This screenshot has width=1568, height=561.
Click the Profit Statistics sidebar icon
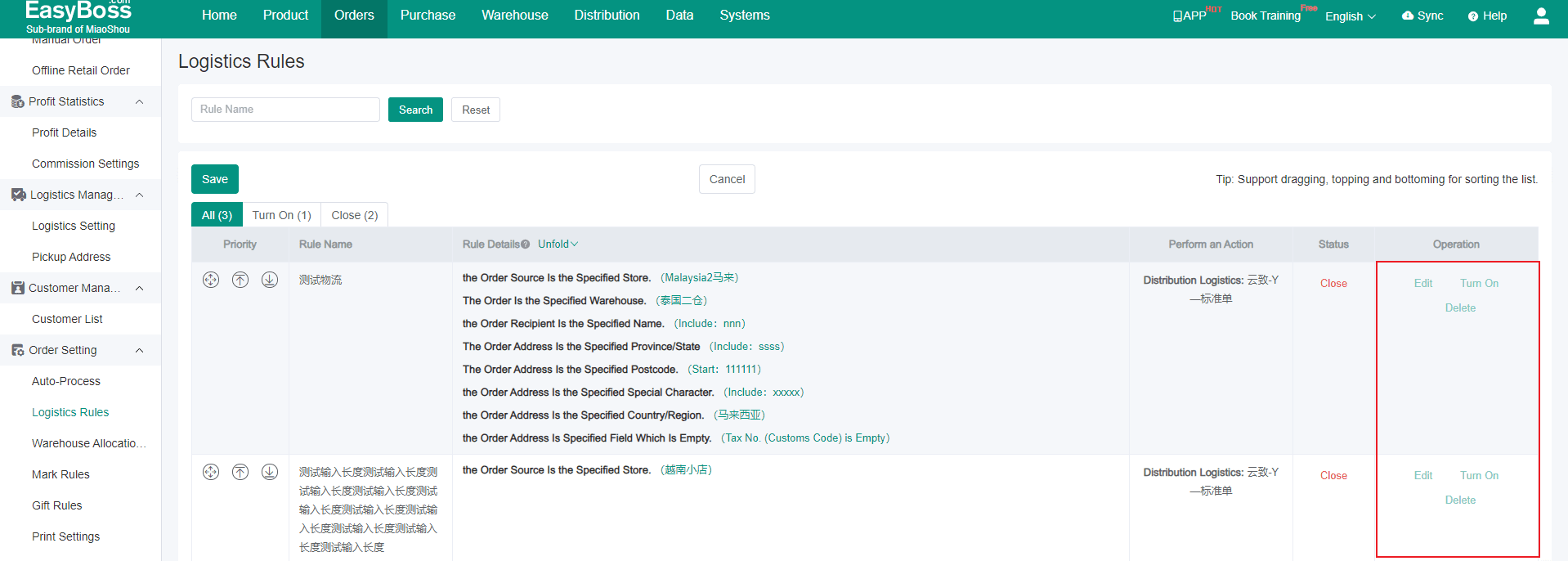click(x=18, y=101)
